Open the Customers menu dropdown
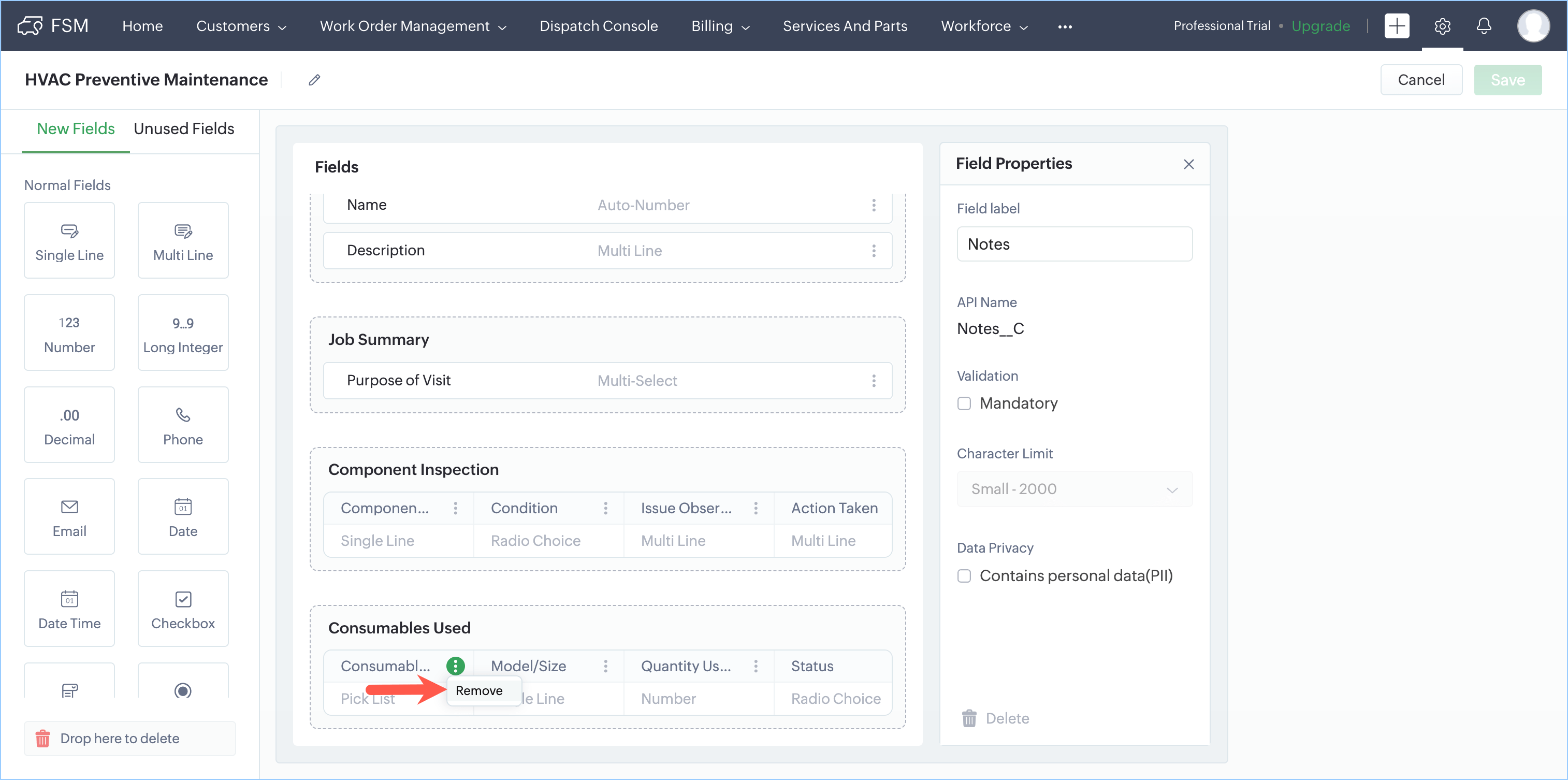Viewport: 1568px width, 780px height. (x=241, y=26)
